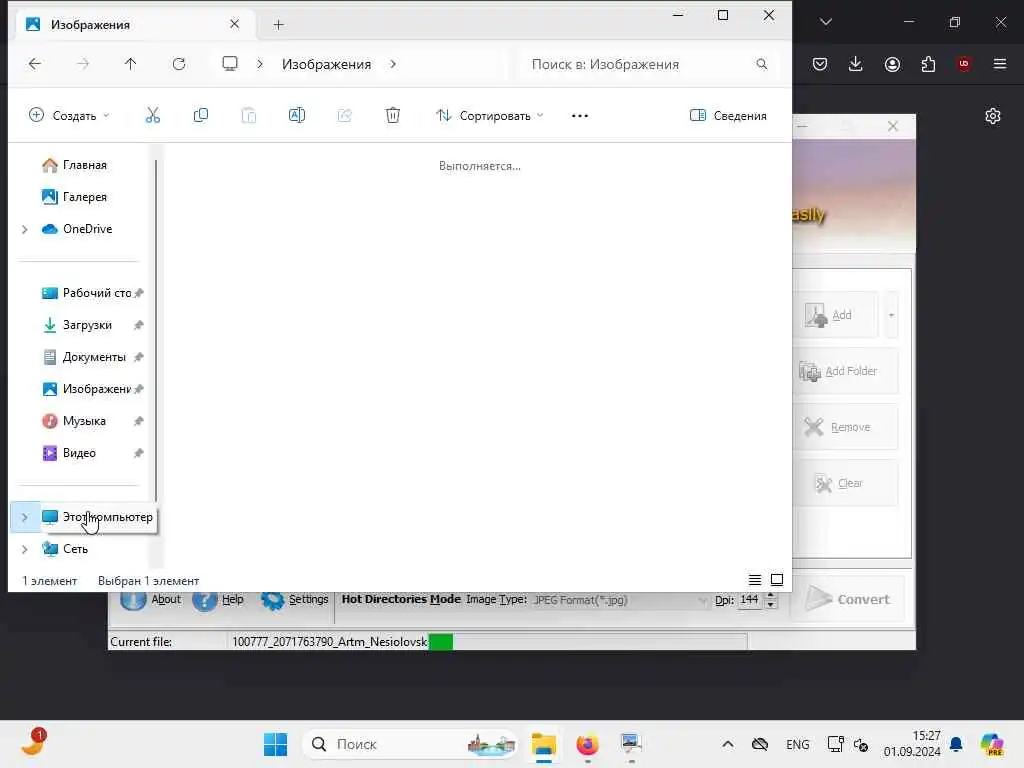Open Help in the converter window
1024x768 pixels.
click(219, 600)
